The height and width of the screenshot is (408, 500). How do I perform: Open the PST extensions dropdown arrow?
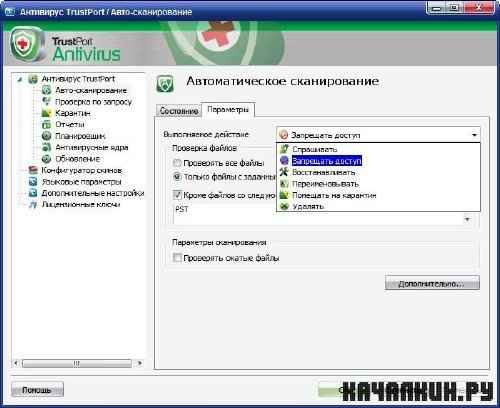(467, 219)
